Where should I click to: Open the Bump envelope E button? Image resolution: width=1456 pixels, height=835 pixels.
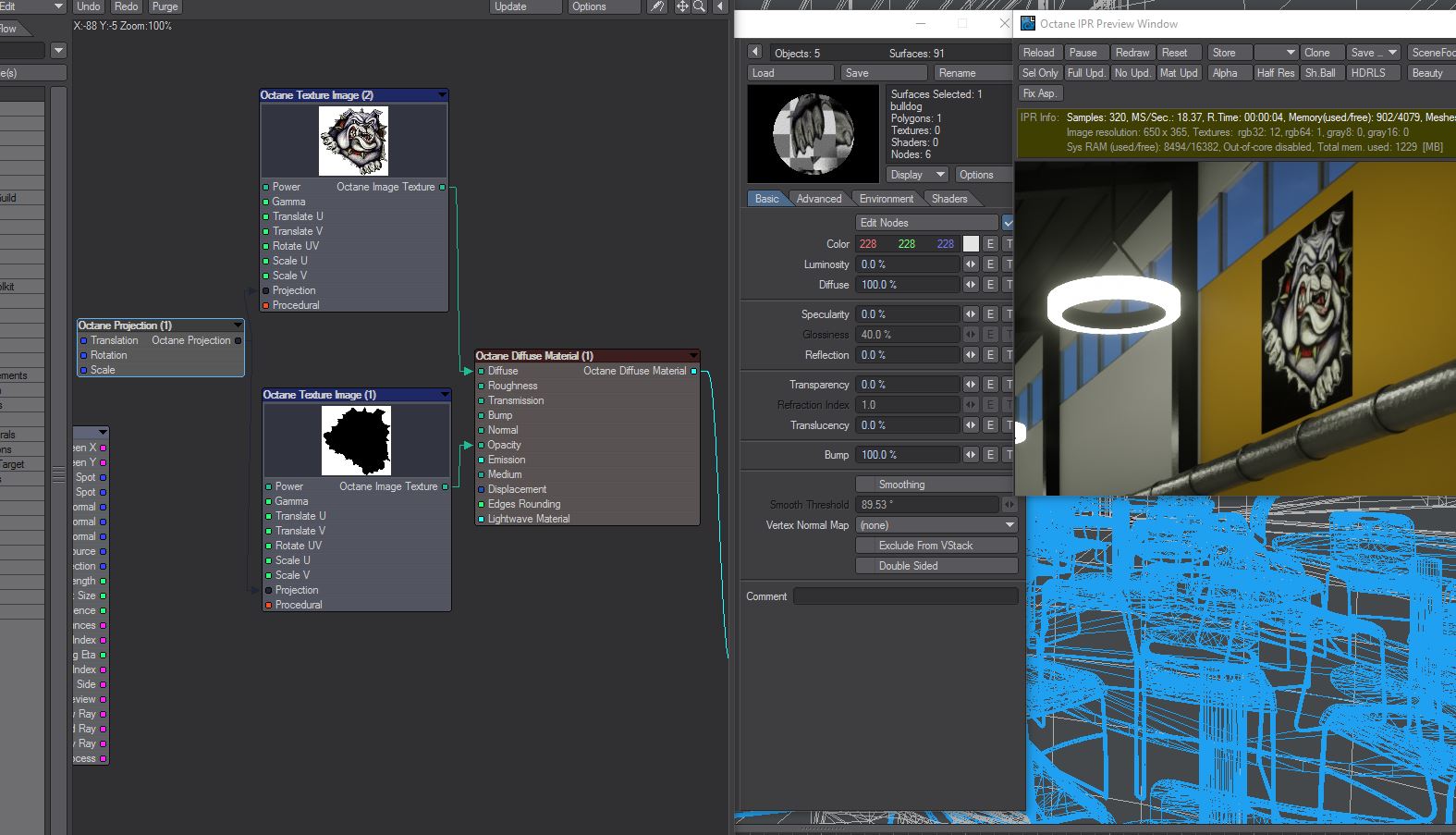(990, 455)
